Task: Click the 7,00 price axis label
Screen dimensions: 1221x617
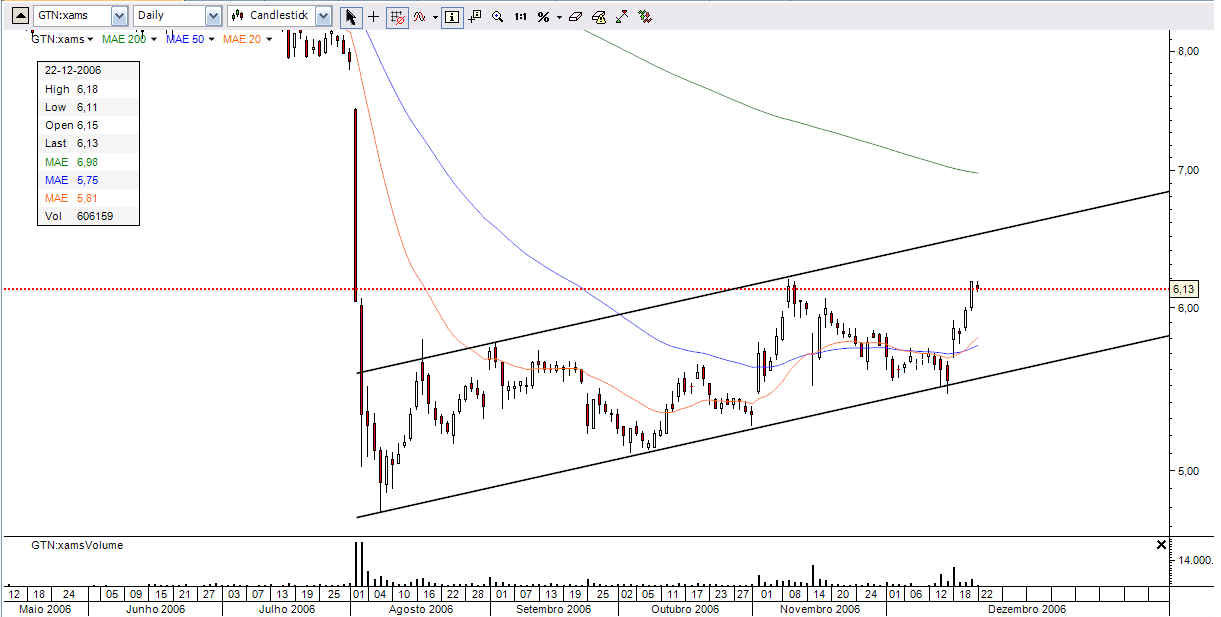Action: 1187,170
